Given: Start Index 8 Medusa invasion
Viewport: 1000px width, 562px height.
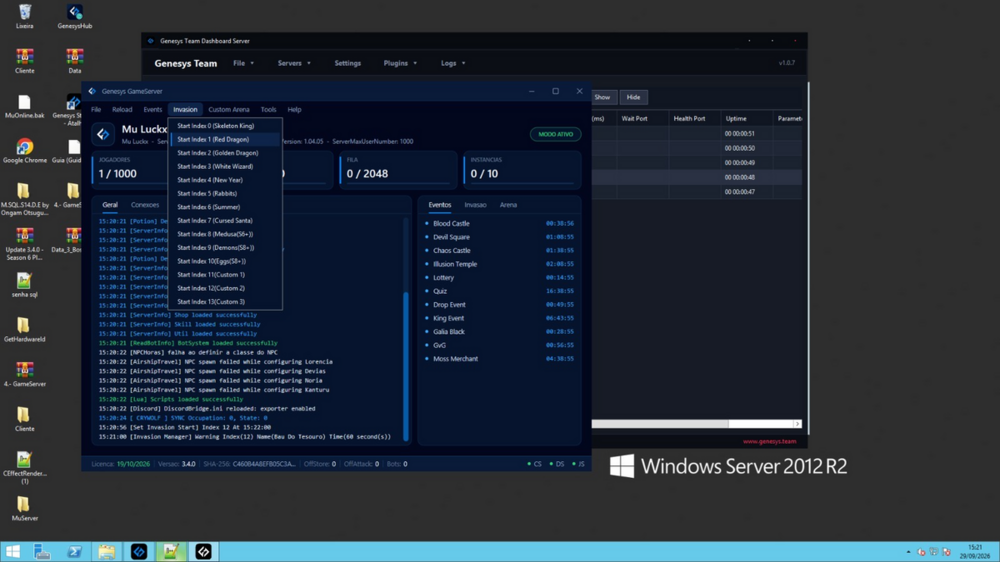Looking at the screenshot, I should pos(226,234).
